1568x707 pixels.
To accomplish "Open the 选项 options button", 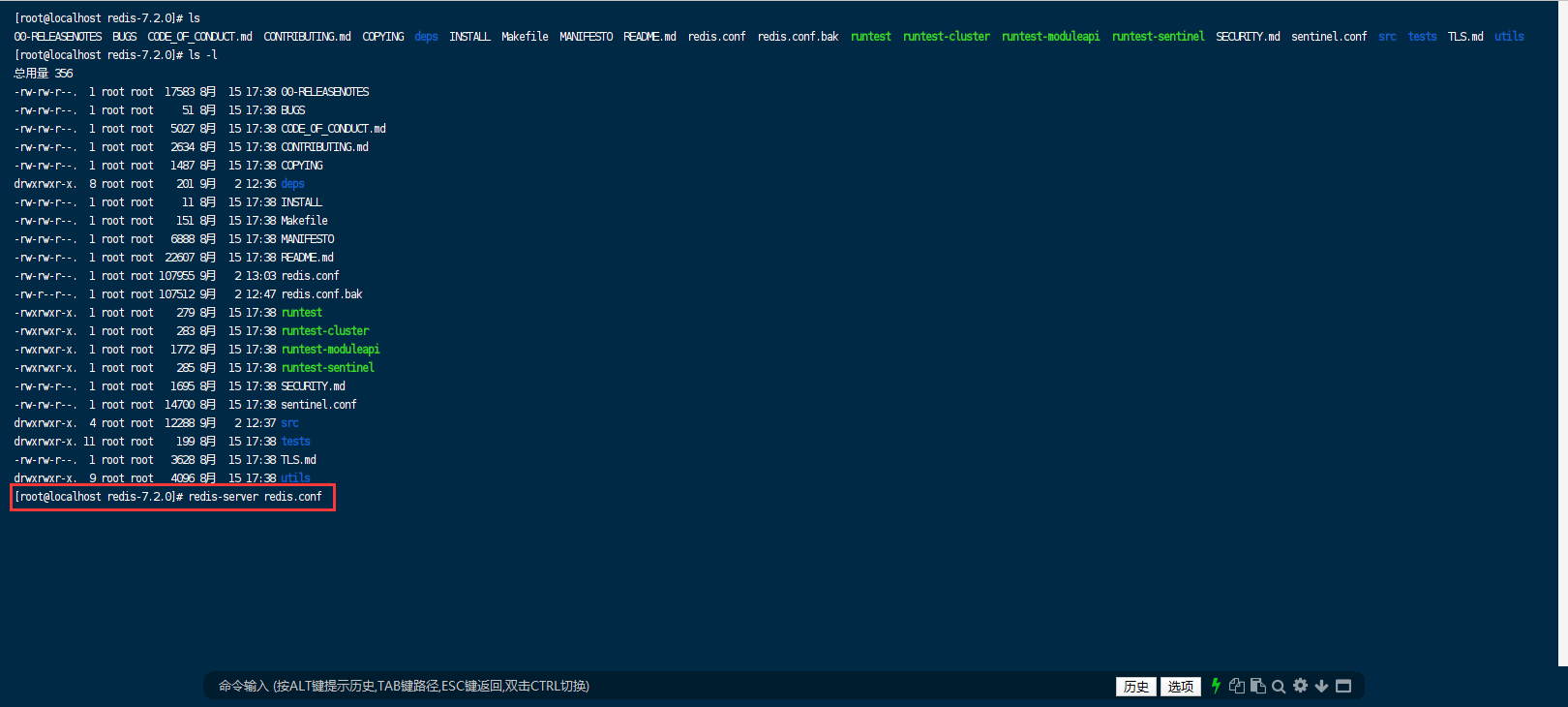I will pos(1181,687).
